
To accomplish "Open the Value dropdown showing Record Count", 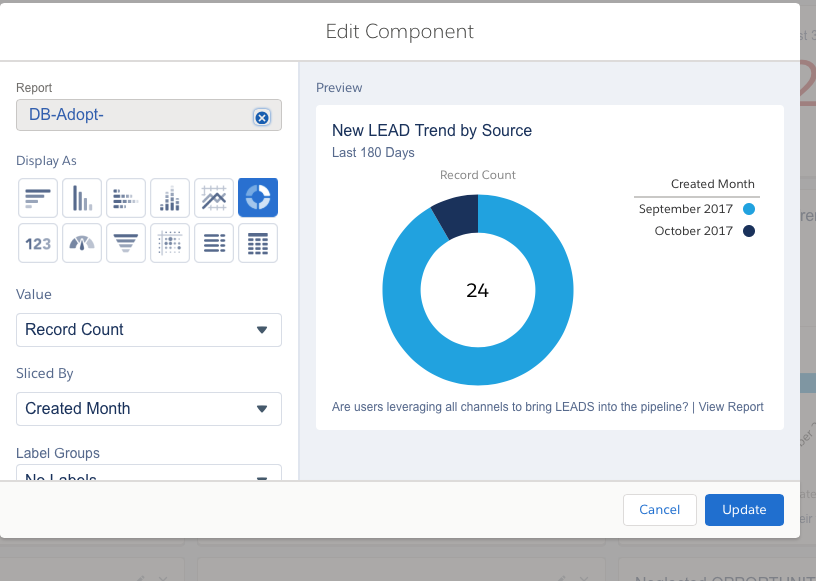I will [149, 330].
